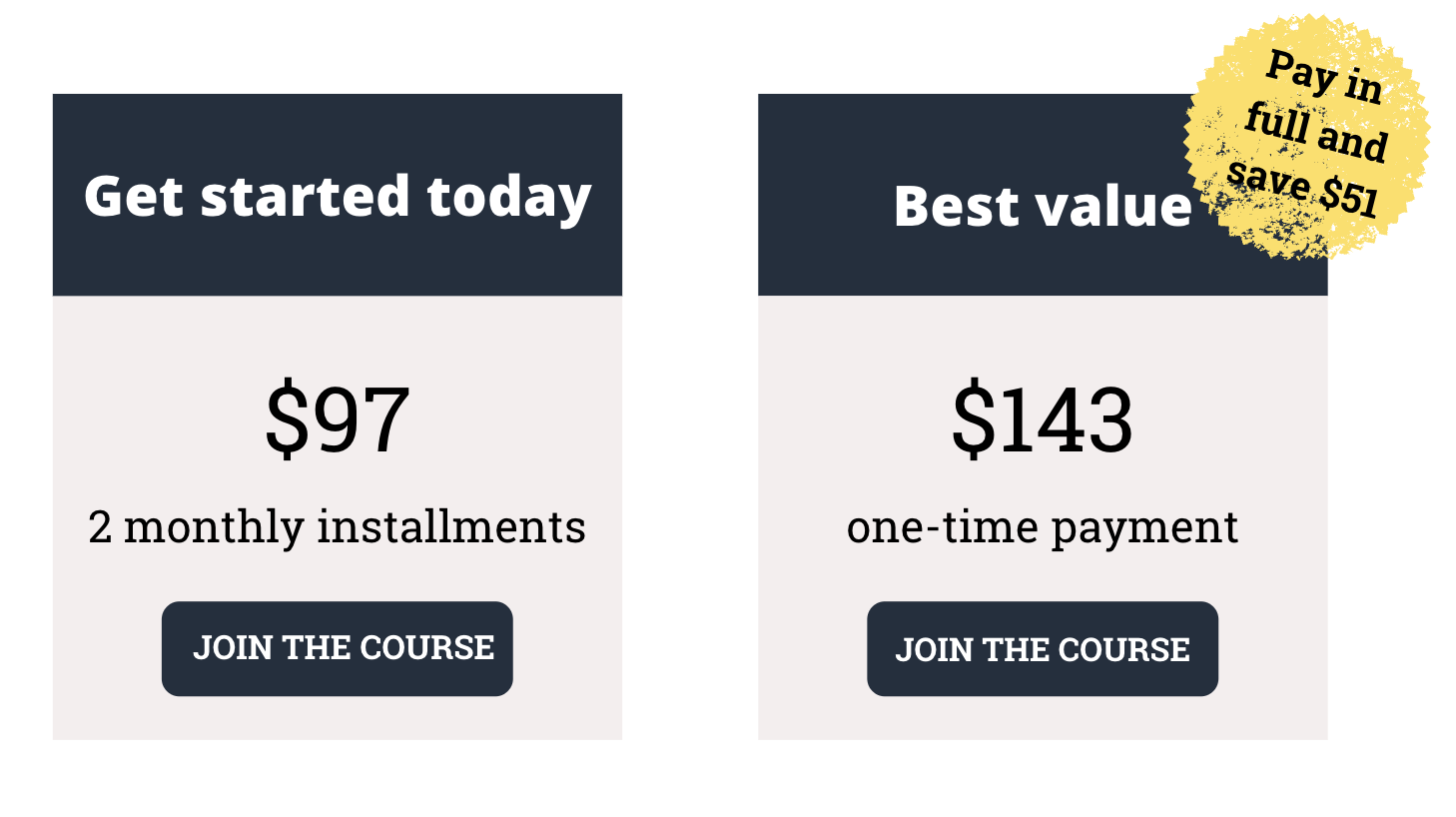Click JOIN THE COURSE under the $143 plan
Screen dimensions: 1456x817
tap(1043, 649)
